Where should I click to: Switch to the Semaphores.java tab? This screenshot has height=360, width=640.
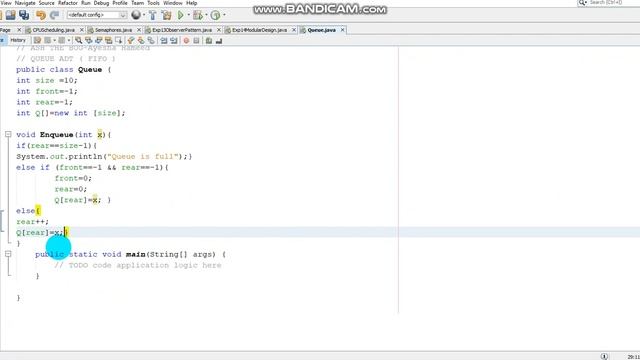[x=113, y=30]
